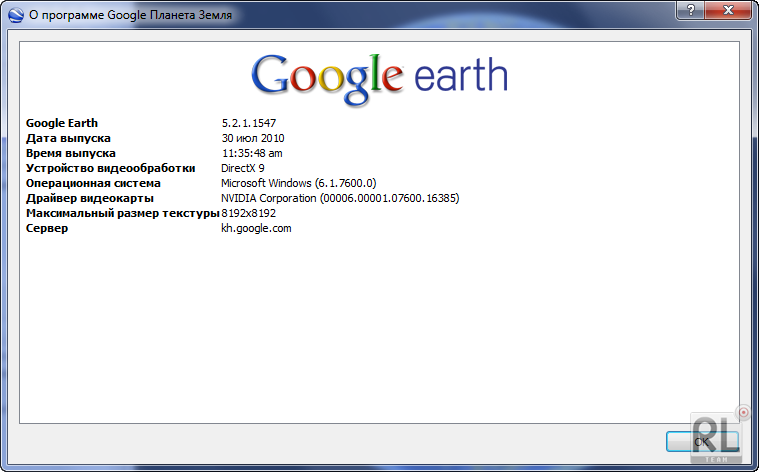Click the 'DirectX 9' renderer value
759x472 pixels.
coord(243,168)
